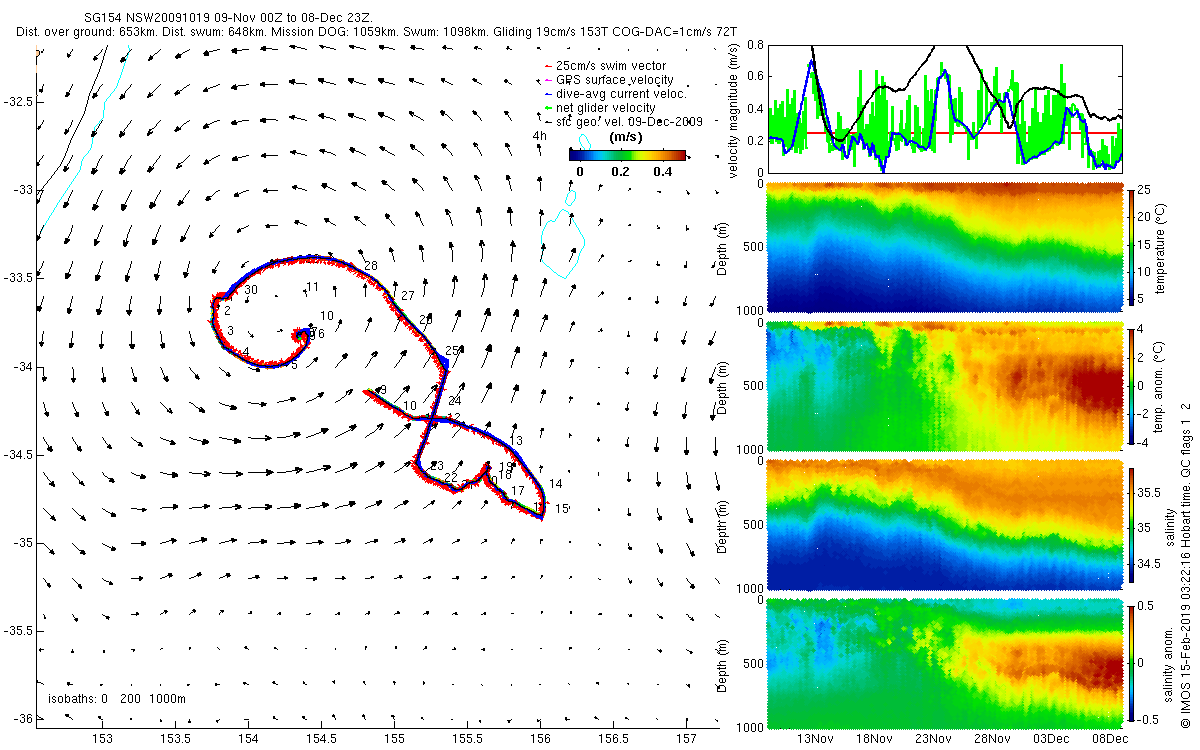Click the 25 tick on temperature colorbar
1200x750 pixels.
[x=1146, y=190]
